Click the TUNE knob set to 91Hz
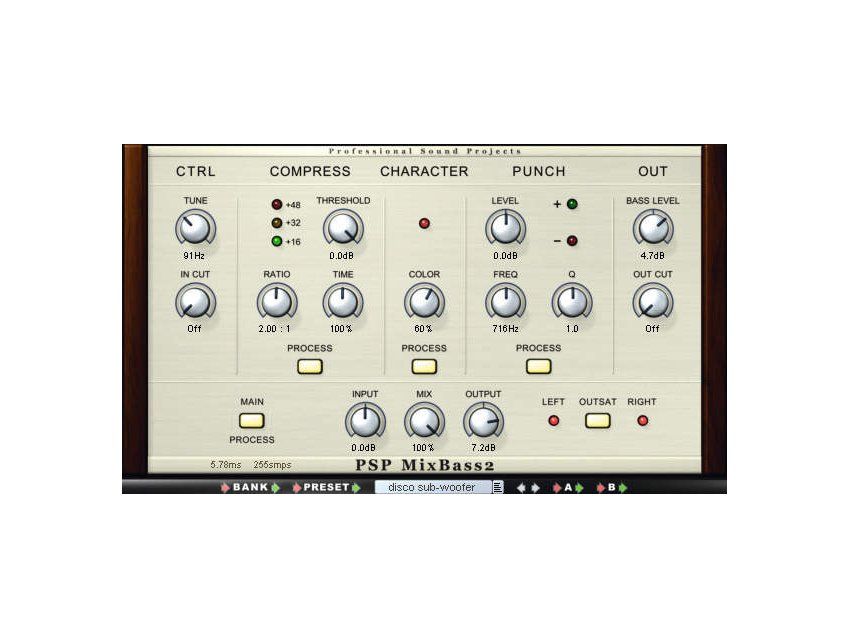Image resolution: width=850 pixels, height=638 pixels. (x=195, y=228)
